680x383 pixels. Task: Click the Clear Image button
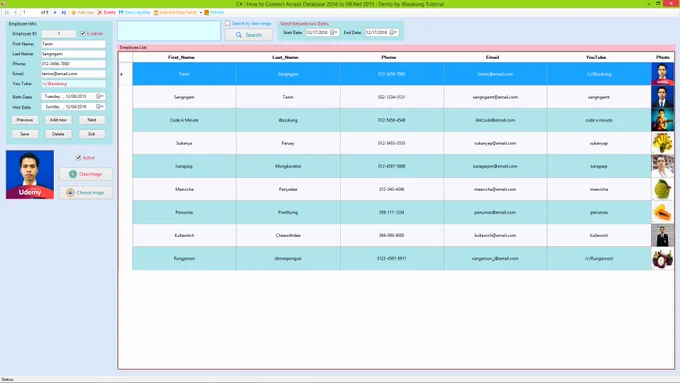coord(86,174)
